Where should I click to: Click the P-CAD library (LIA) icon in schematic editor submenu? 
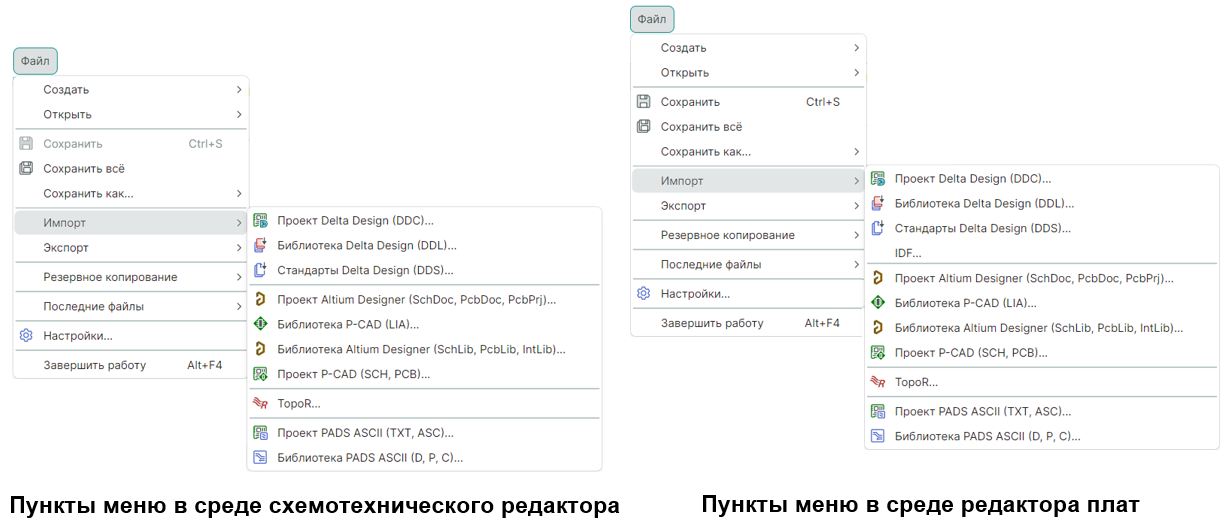(260, 324)
